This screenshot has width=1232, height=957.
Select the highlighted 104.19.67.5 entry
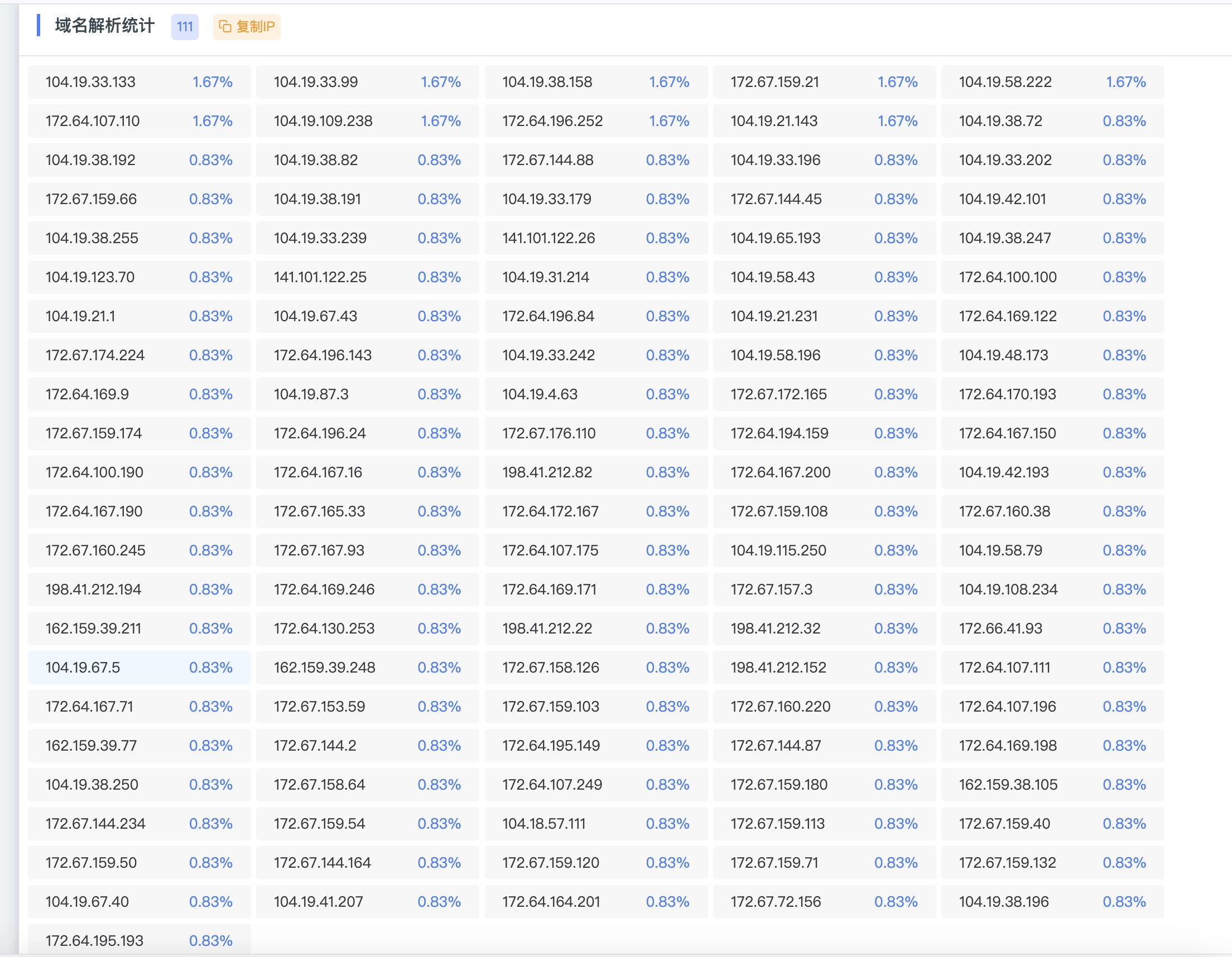[x=139, y=668]
